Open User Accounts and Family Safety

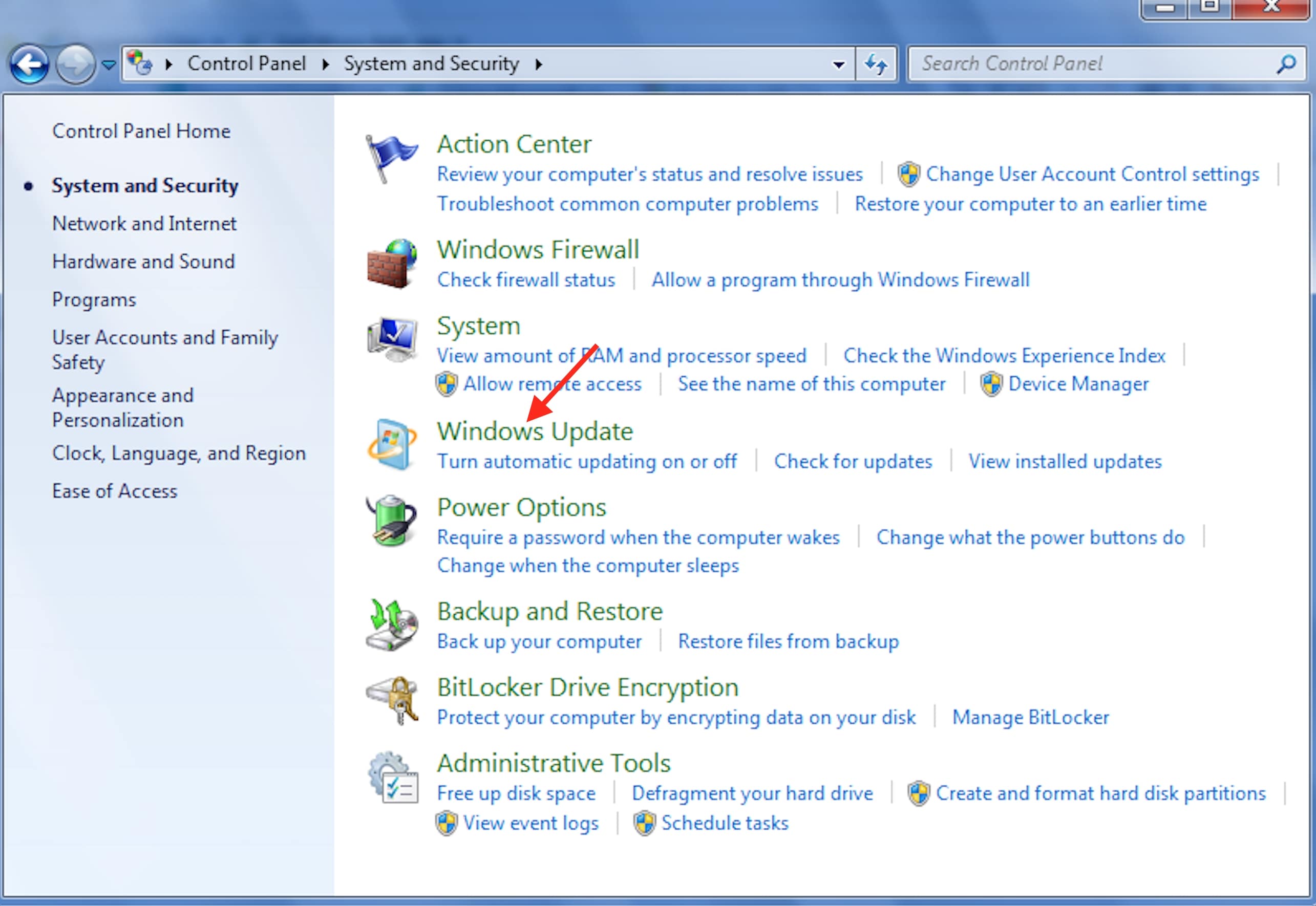pyautogui.click(x=165, y=350)
